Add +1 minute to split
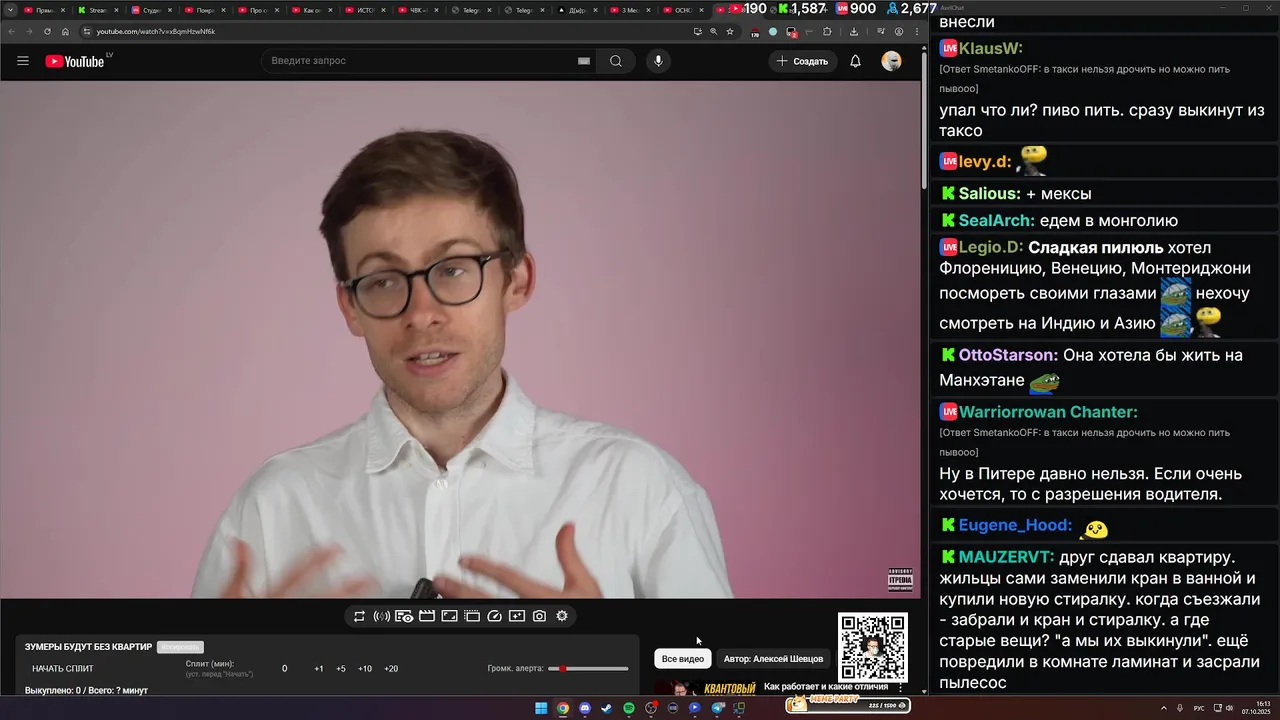 click(319, 668)
